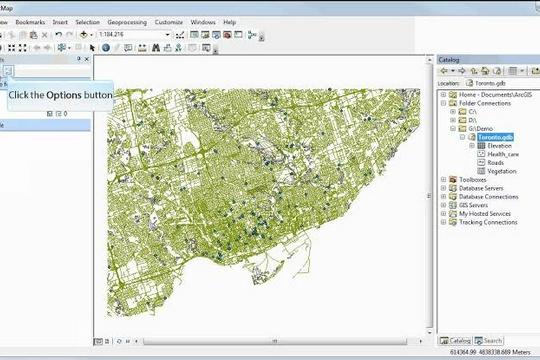The height and width of the screenshot is (360, 540).
Task: Open Select Features tool dropdown arrow
Action: point(69,48)
